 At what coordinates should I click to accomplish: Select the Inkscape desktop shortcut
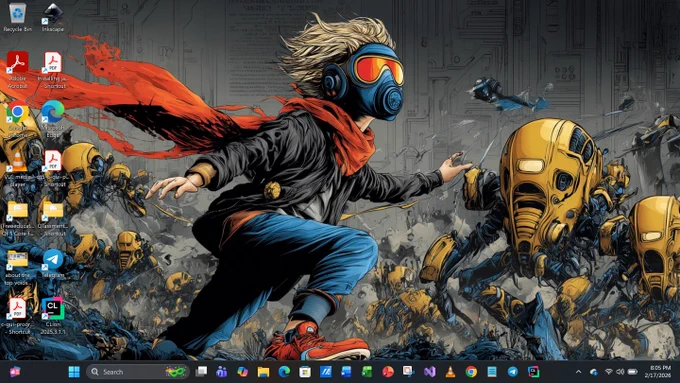(53, 17)
